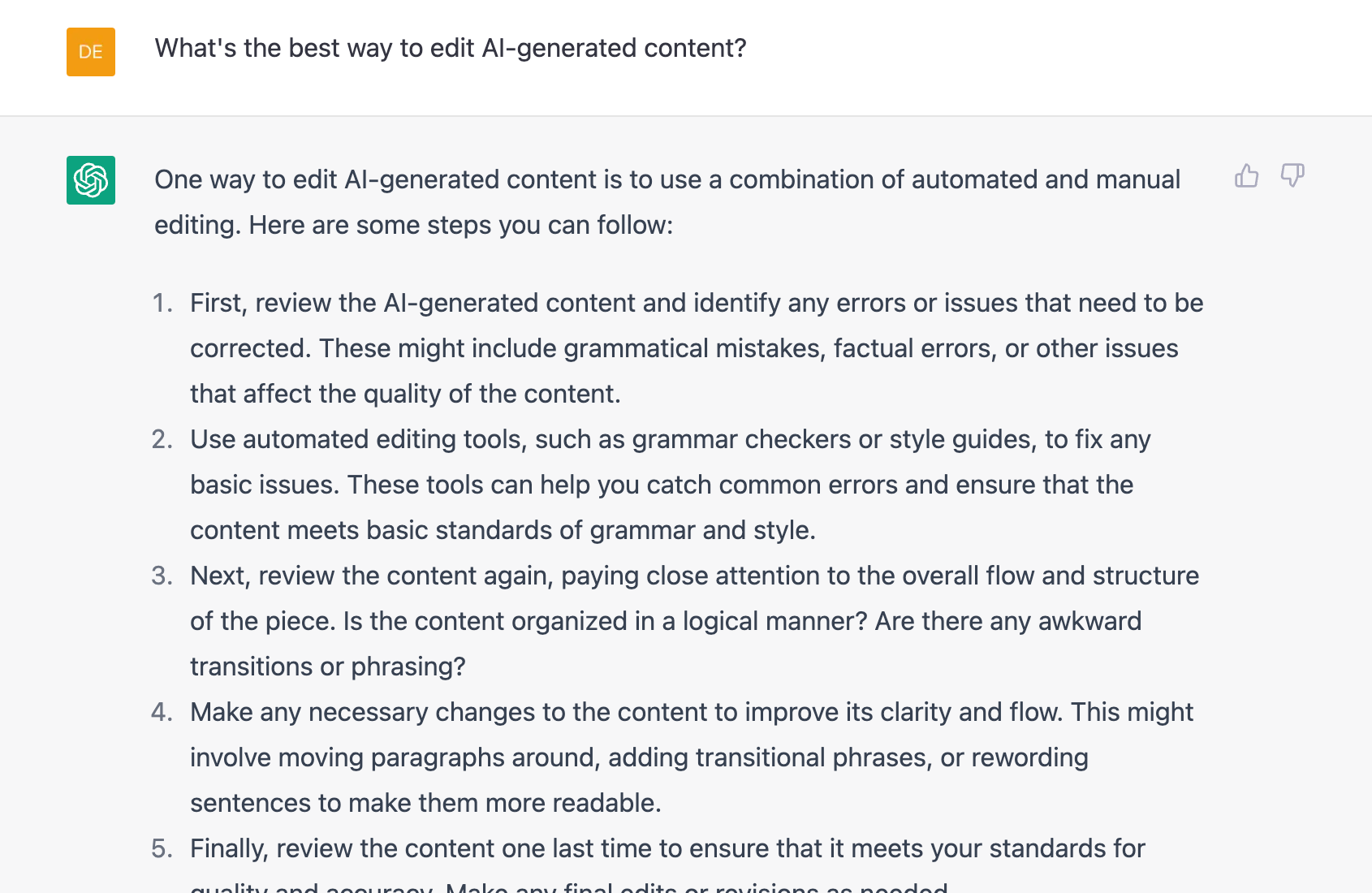The width and height of the screenshot is (1372, 893).
Task: Click the numbered list marker '1.'
Action: pos(162,302)
